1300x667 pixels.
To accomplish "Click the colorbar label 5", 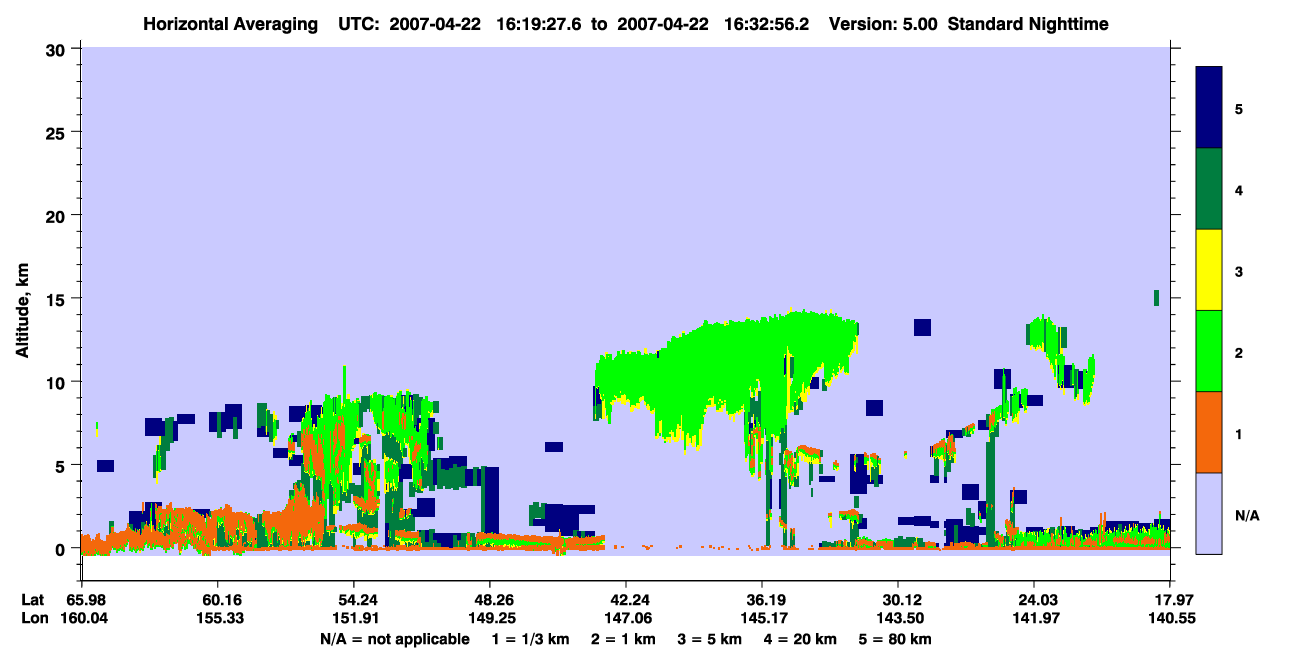I will pyautogui.click(x=1239, y=108).
